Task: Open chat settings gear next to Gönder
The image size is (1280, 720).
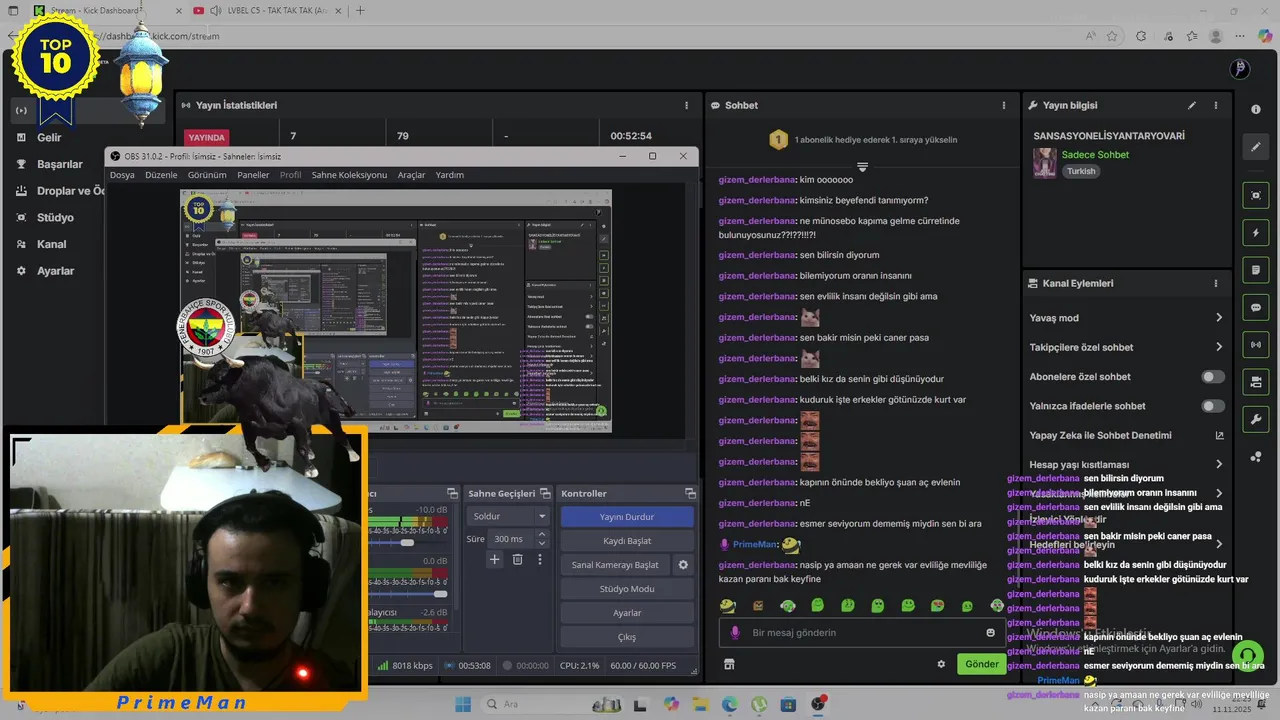Action: 941,664
